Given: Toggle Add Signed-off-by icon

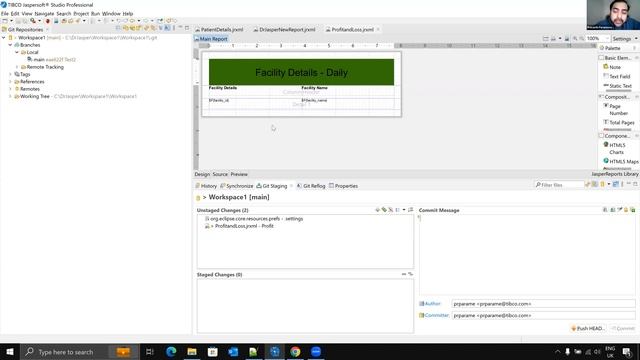Looking at the screenshot, I should [620, 210].
